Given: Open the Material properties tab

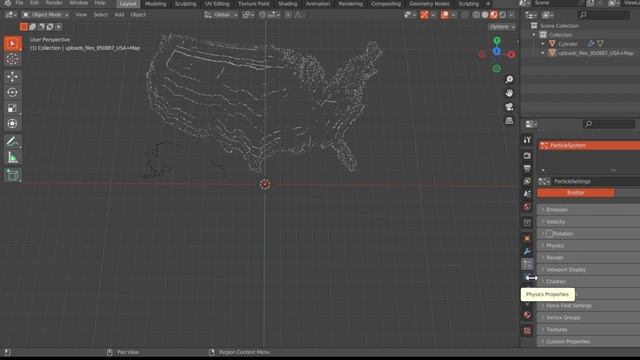Looking at the screenshot, I should click(527, 315).
